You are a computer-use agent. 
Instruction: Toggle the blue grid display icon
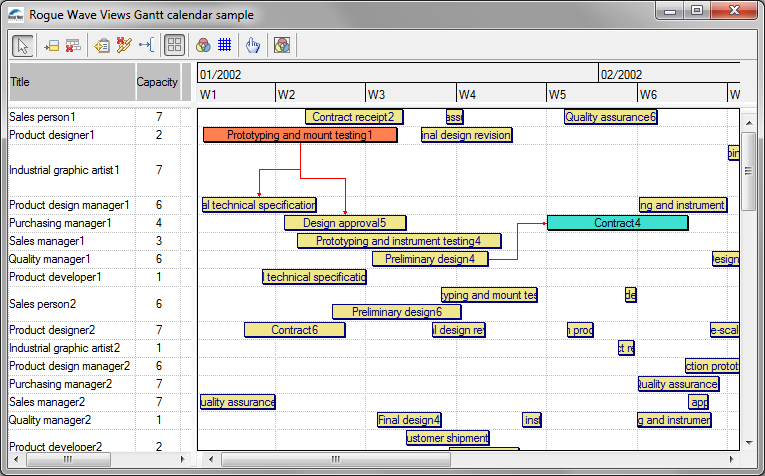[225, 45]
